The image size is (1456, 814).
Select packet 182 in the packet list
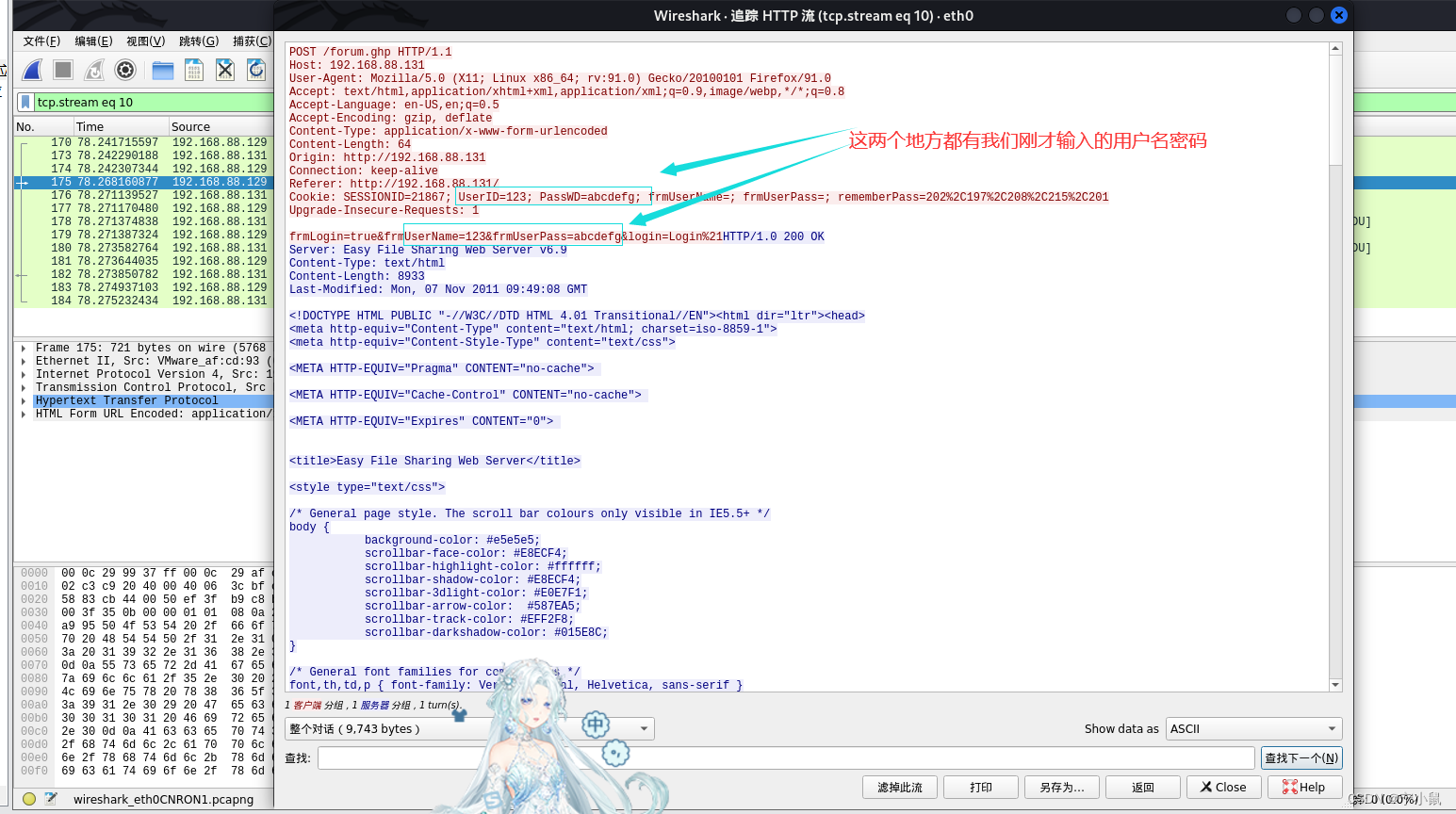point(143,274)
